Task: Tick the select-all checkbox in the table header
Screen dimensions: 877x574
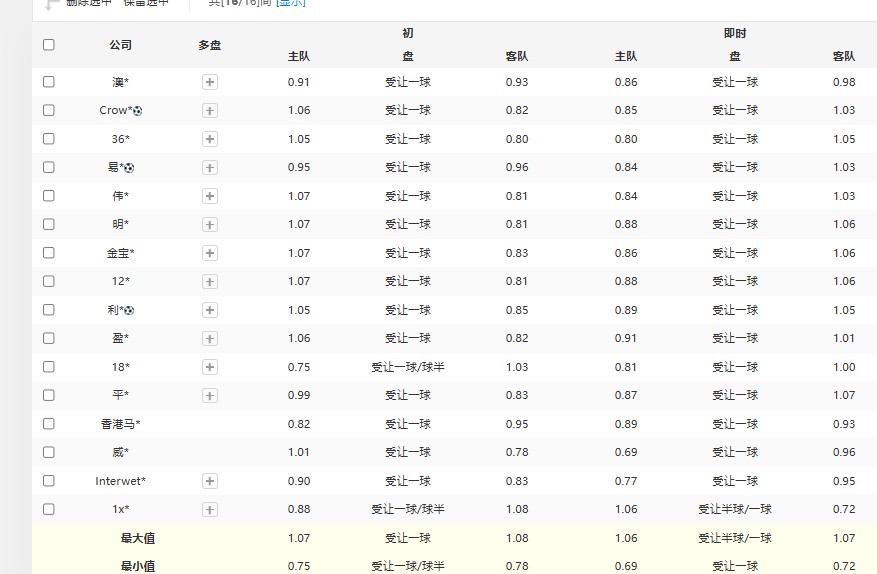Action: [49, 45]
